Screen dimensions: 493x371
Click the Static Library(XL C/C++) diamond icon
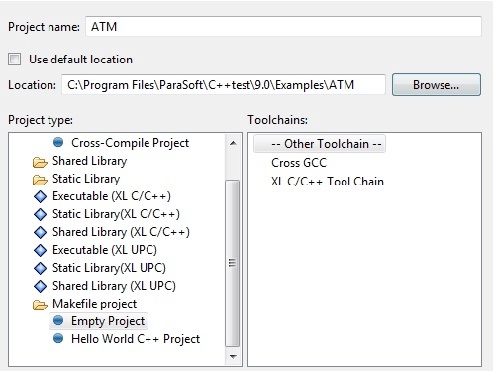(40, 214)
